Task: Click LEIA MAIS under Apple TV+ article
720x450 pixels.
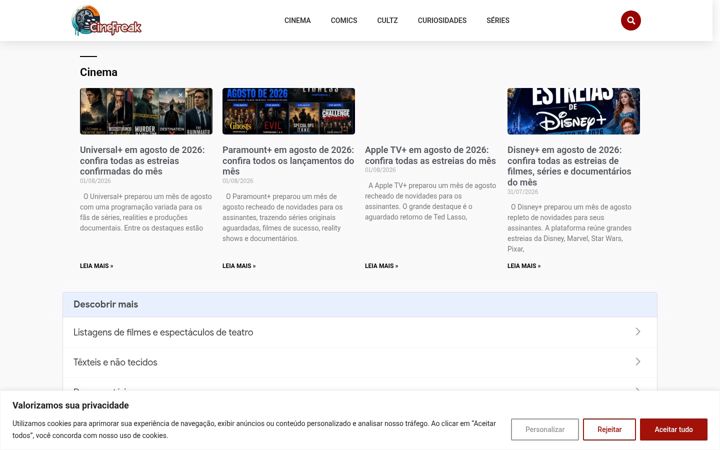Action: coord(381,266)
